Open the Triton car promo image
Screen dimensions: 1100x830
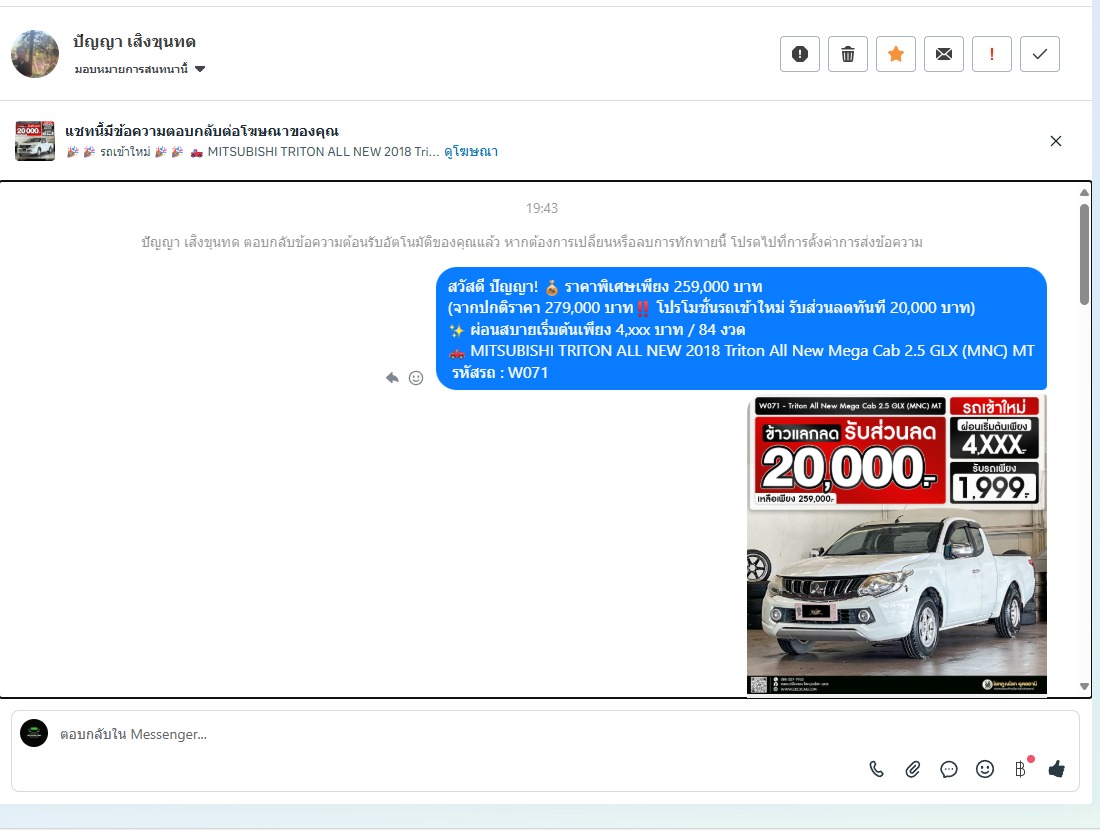tap(897, 544)
